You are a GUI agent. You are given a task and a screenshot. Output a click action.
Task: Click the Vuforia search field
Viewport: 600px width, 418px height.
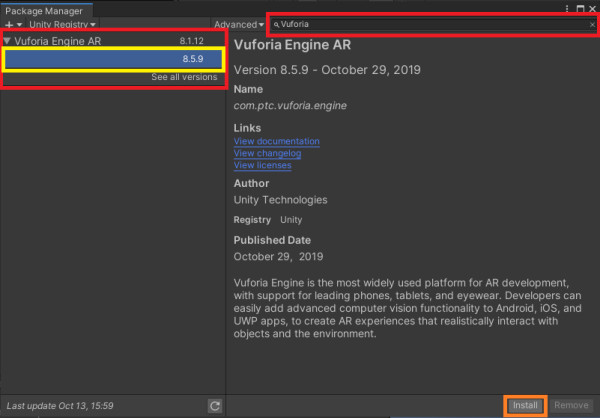(434, 24)
